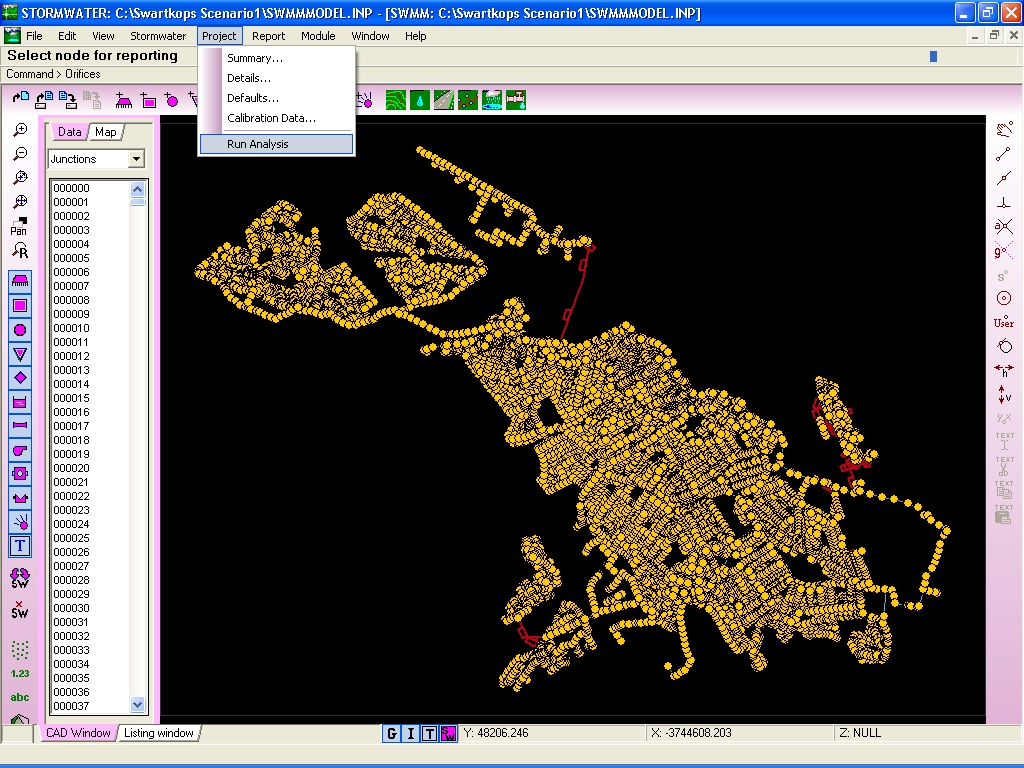Open the Module menu
The image size is (1024, 768).
click(318, 36)
